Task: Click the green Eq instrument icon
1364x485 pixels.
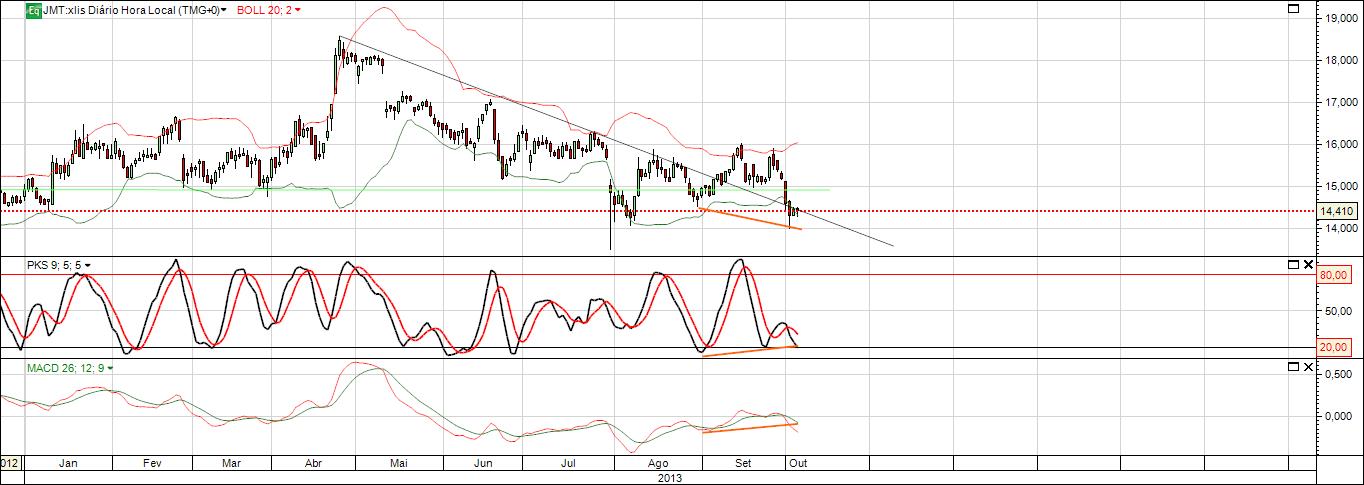Action: [34, 9]
